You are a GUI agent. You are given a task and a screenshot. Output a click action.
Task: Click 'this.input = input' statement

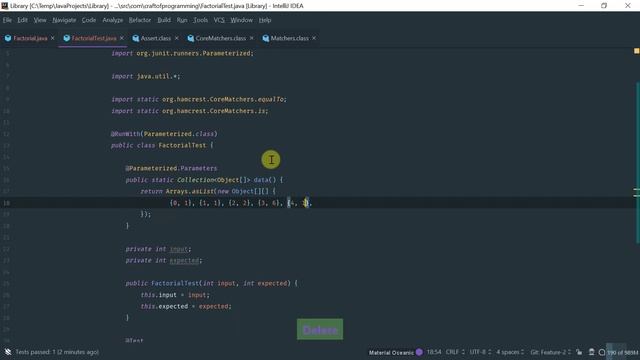(x=175, y=295)
